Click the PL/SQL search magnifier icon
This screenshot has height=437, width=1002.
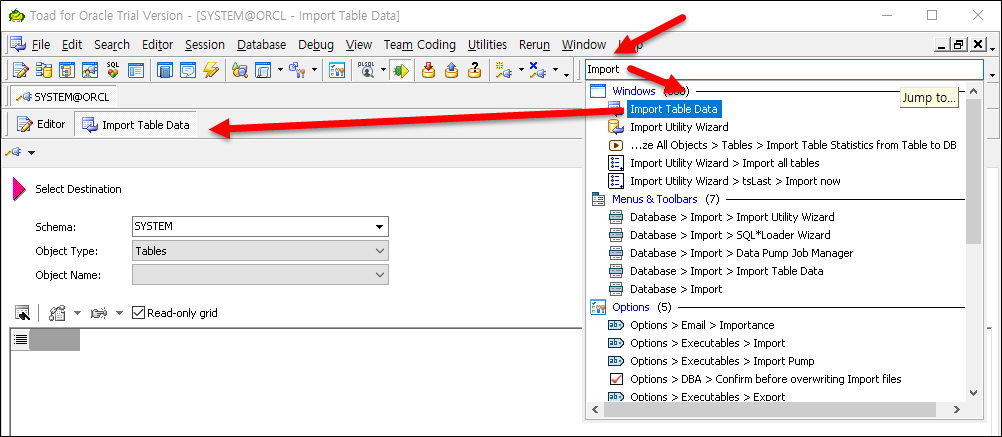click(x=366, y=70)
